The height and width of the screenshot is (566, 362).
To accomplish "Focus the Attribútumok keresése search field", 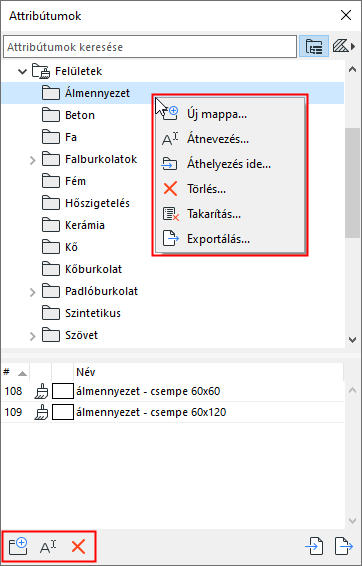I will pyautogui.click(x=150, y=47).
